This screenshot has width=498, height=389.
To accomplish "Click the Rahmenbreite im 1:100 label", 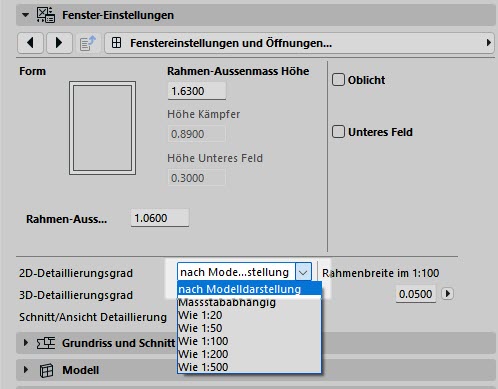I will [381, 273].
